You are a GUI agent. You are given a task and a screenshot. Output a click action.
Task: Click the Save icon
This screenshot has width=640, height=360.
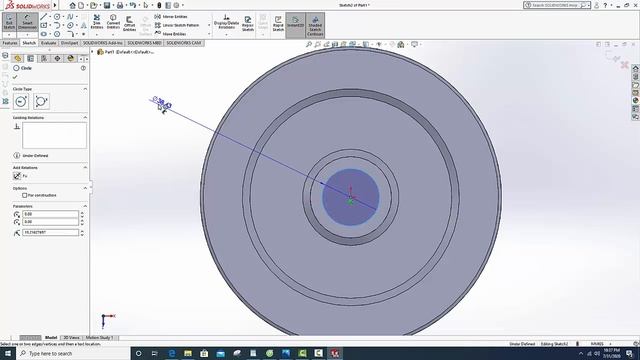[107, 5]
